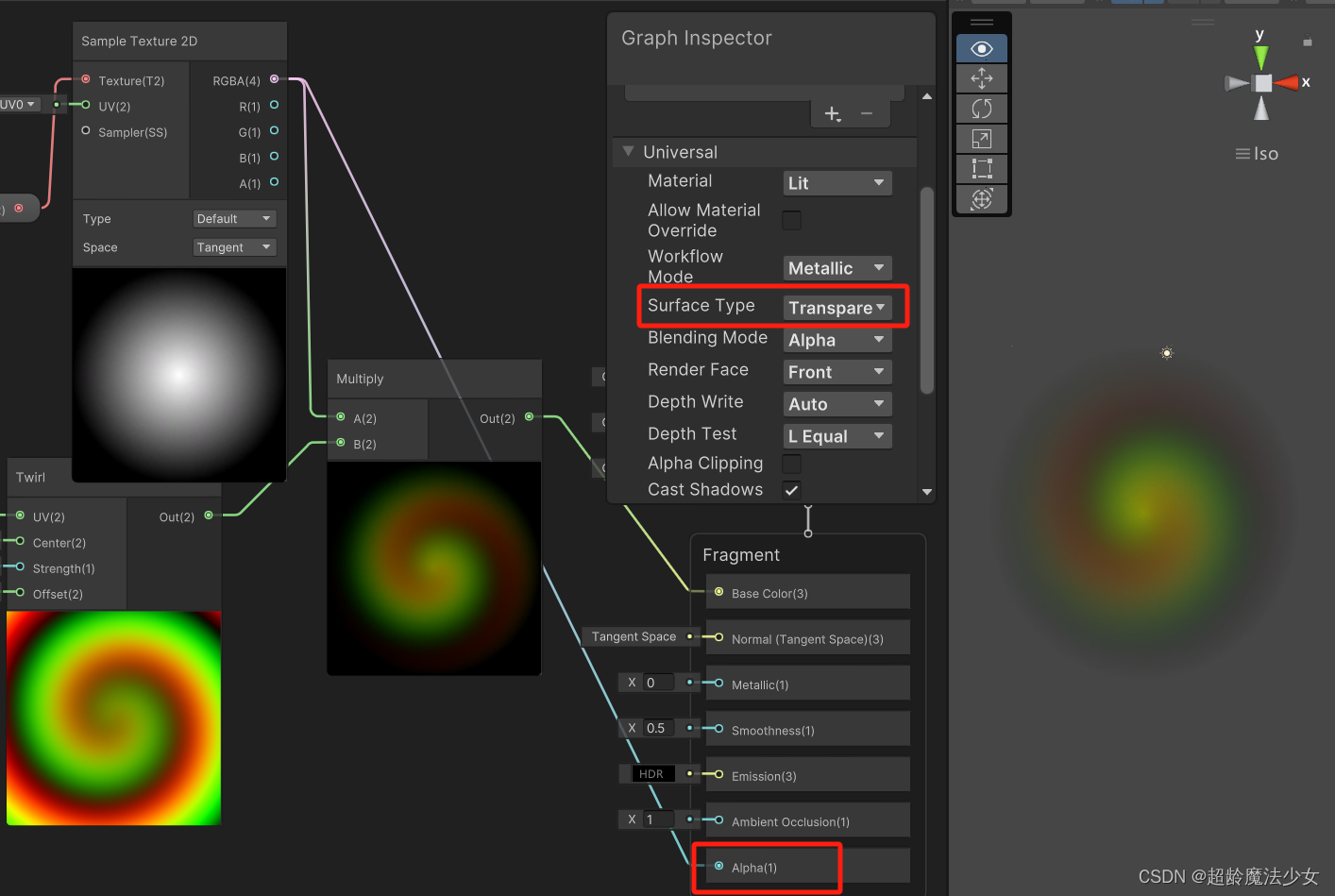Disable the Cast Shadows checkbox
The width and height of the screenshot is (1335, 896).
click(791, 490)
